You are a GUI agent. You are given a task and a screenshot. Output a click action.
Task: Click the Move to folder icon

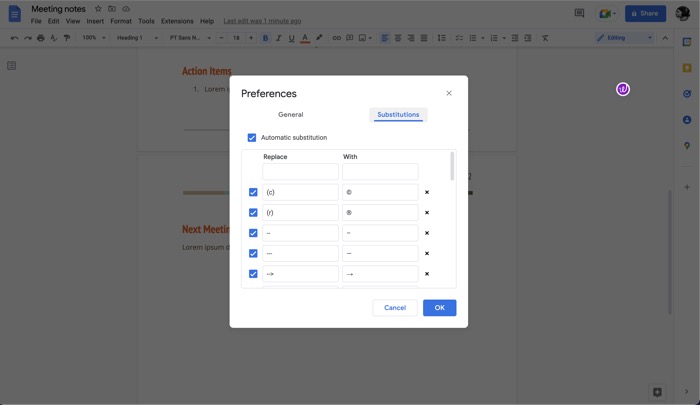112,8
